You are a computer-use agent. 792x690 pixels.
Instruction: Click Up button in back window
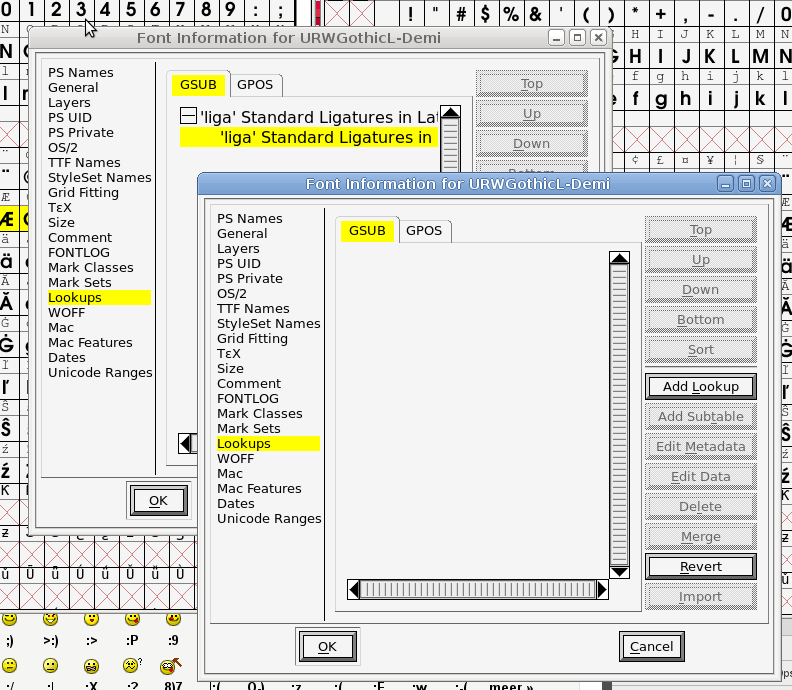pyautogui.click(x=531, y=114)
